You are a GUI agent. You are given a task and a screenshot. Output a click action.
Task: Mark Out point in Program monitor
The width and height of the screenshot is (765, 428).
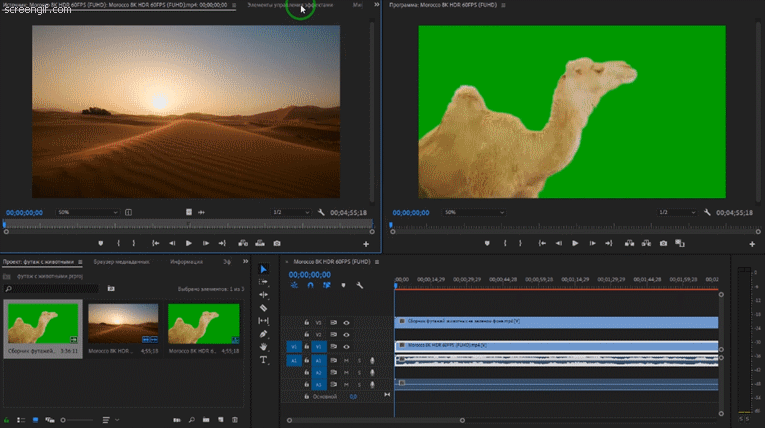tap(520, 243)
